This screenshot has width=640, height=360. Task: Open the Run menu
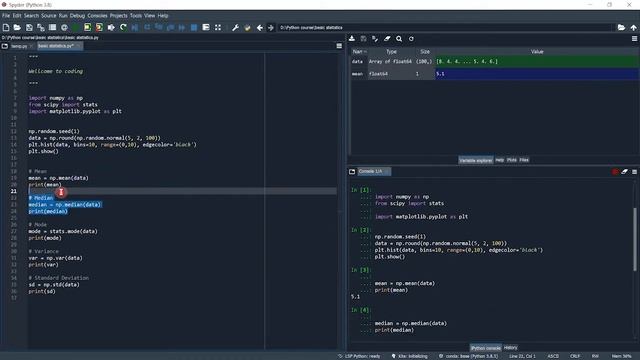point(63,16)
